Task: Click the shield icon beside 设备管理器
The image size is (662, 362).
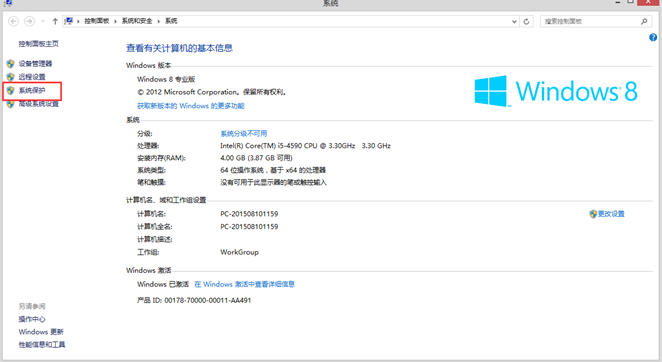Action: pyautogui.click(x=11, y=64)
